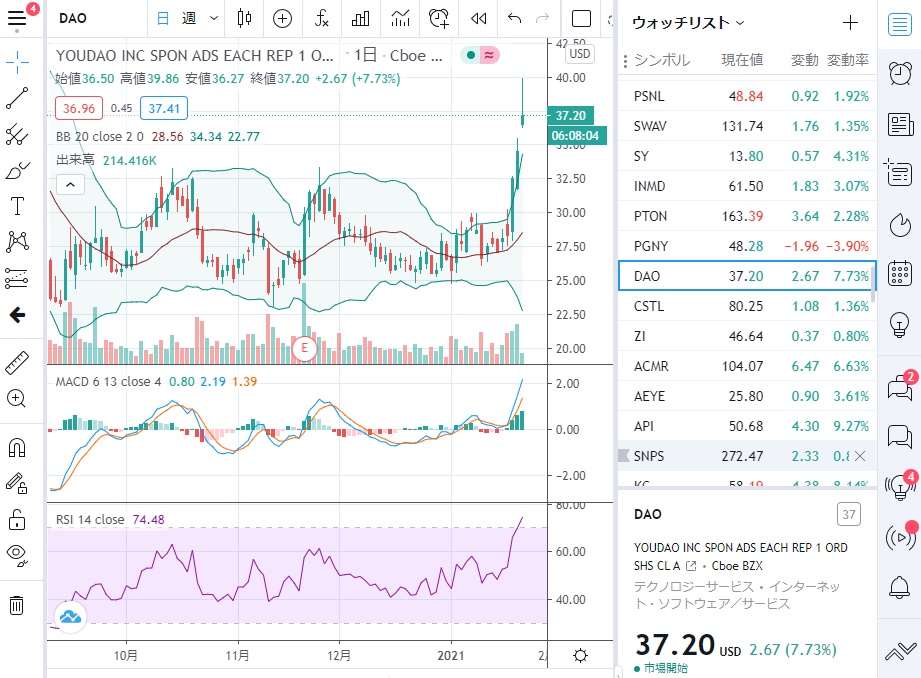
Task: Redo the last chart action
Action: 542,18
